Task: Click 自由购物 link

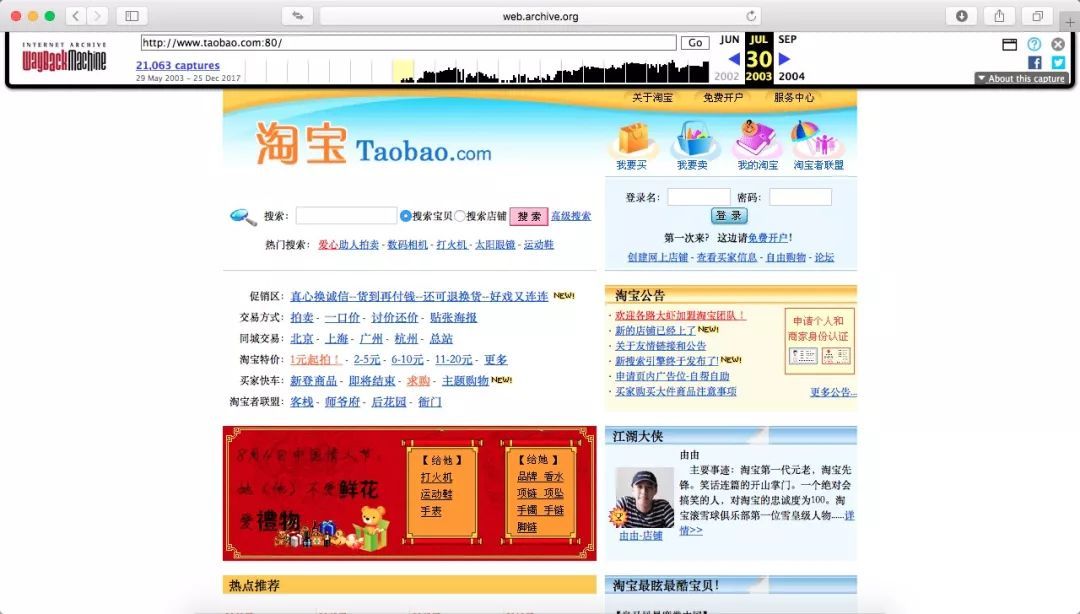Action: 785,257
